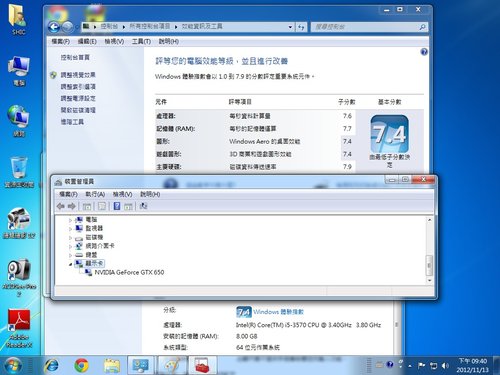
Task: Open 說明(H) menu in Device Manager
Action: (x=150, y=194)
